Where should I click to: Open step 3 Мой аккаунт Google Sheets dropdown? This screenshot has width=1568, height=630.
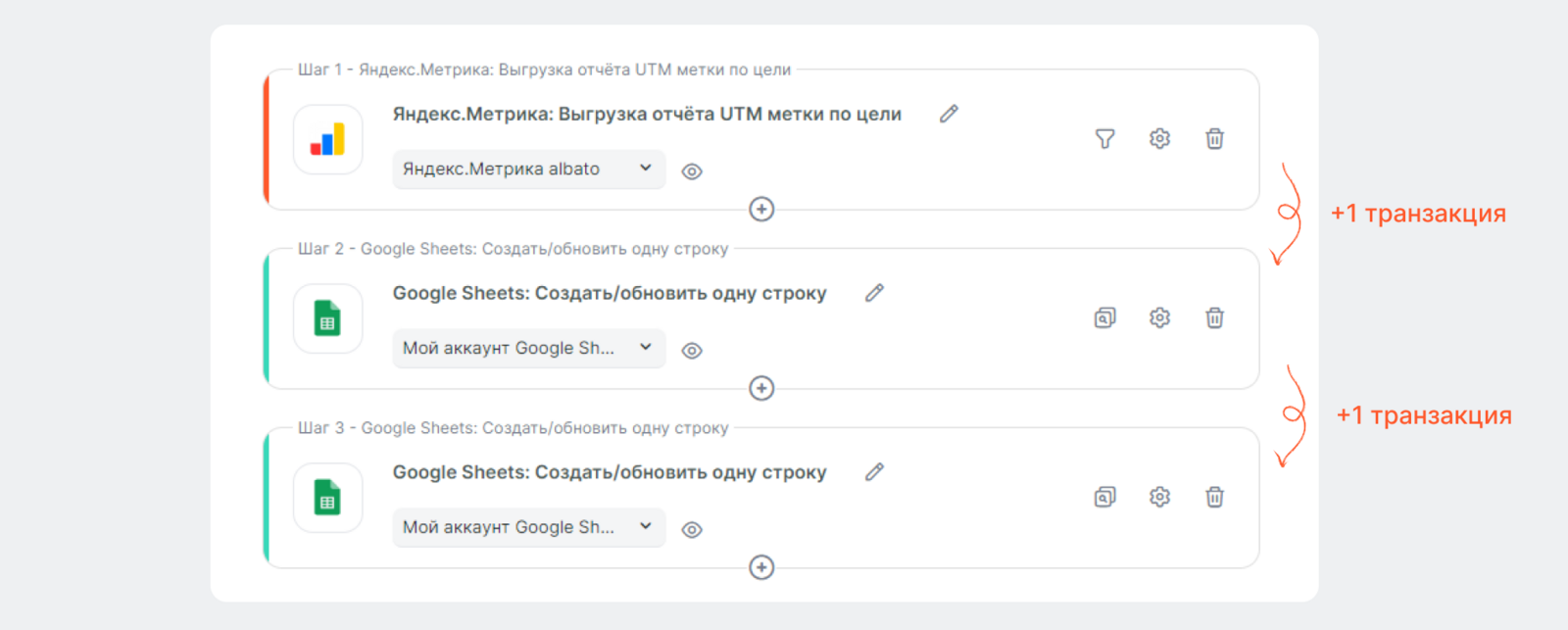(528, 528)
